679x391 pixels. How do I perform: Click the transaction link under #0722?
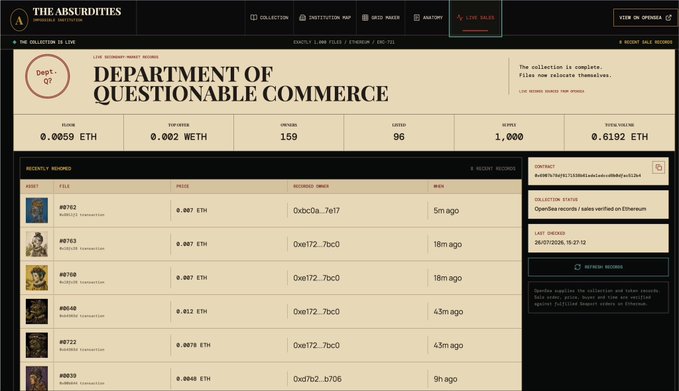82,349
